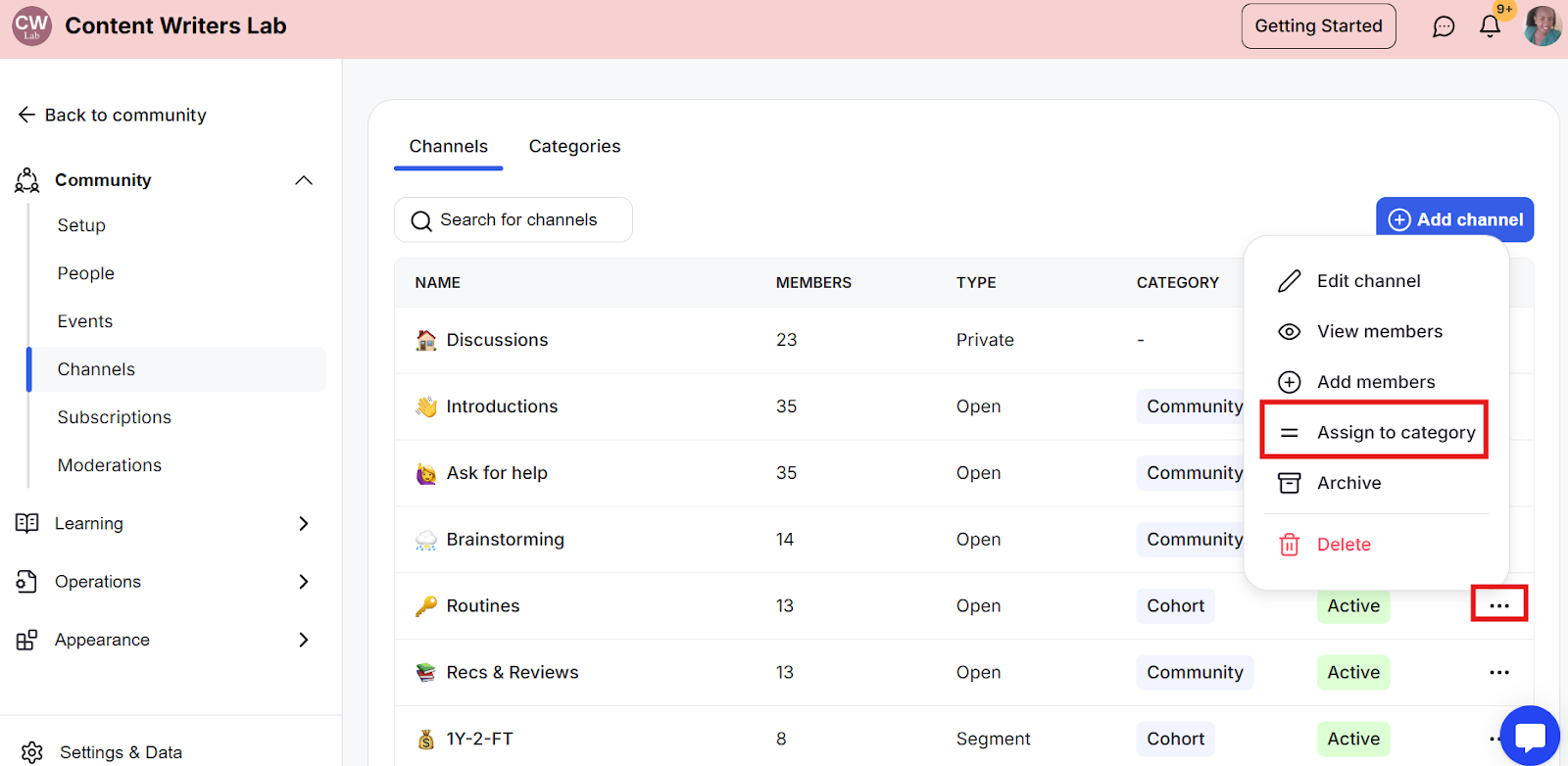Click the plus icon on Add channel button
Viewport: 1568px width, 766px height.
pos(1399,219)
